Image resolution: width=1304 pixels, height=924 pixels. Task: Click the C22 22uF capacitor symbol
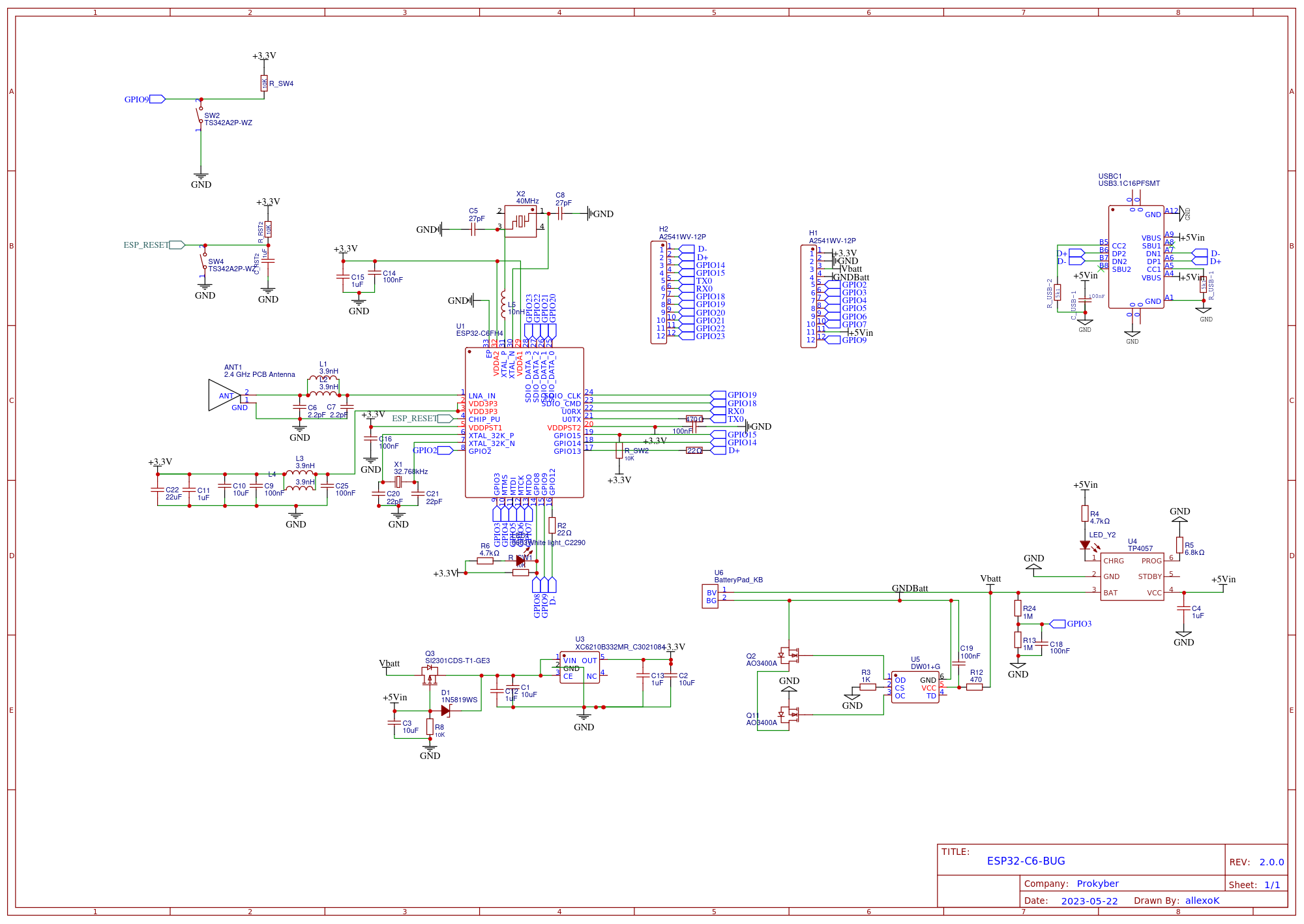pos(157,489)
